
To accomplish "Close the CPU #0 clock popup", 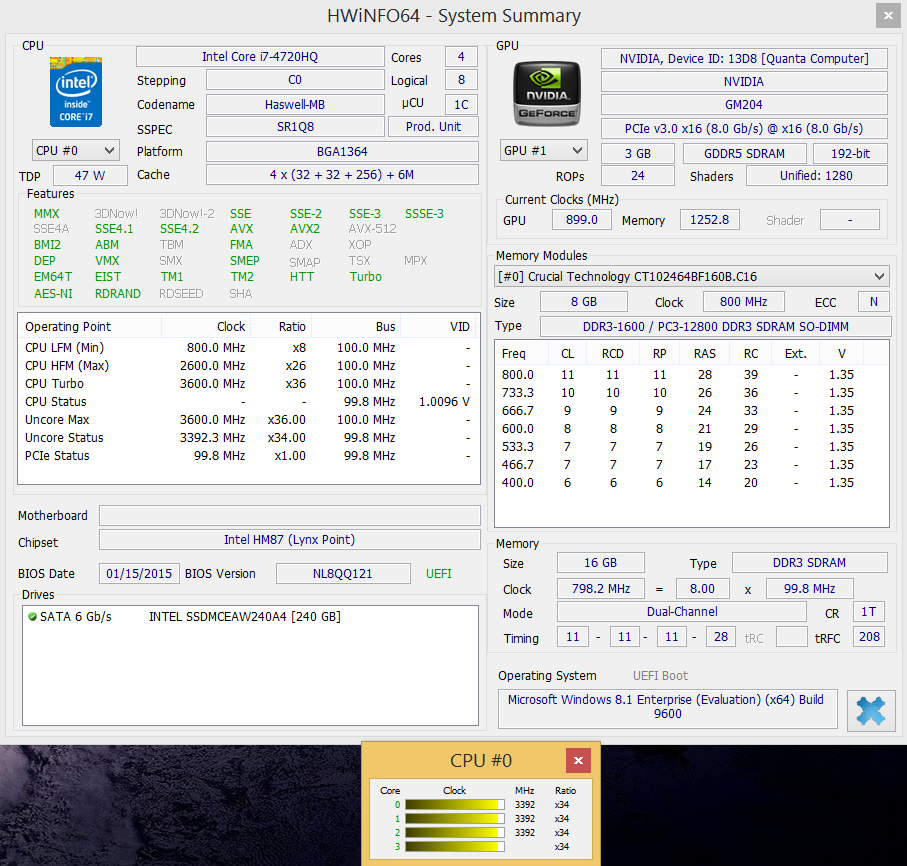I will click(x=578, y=760).
